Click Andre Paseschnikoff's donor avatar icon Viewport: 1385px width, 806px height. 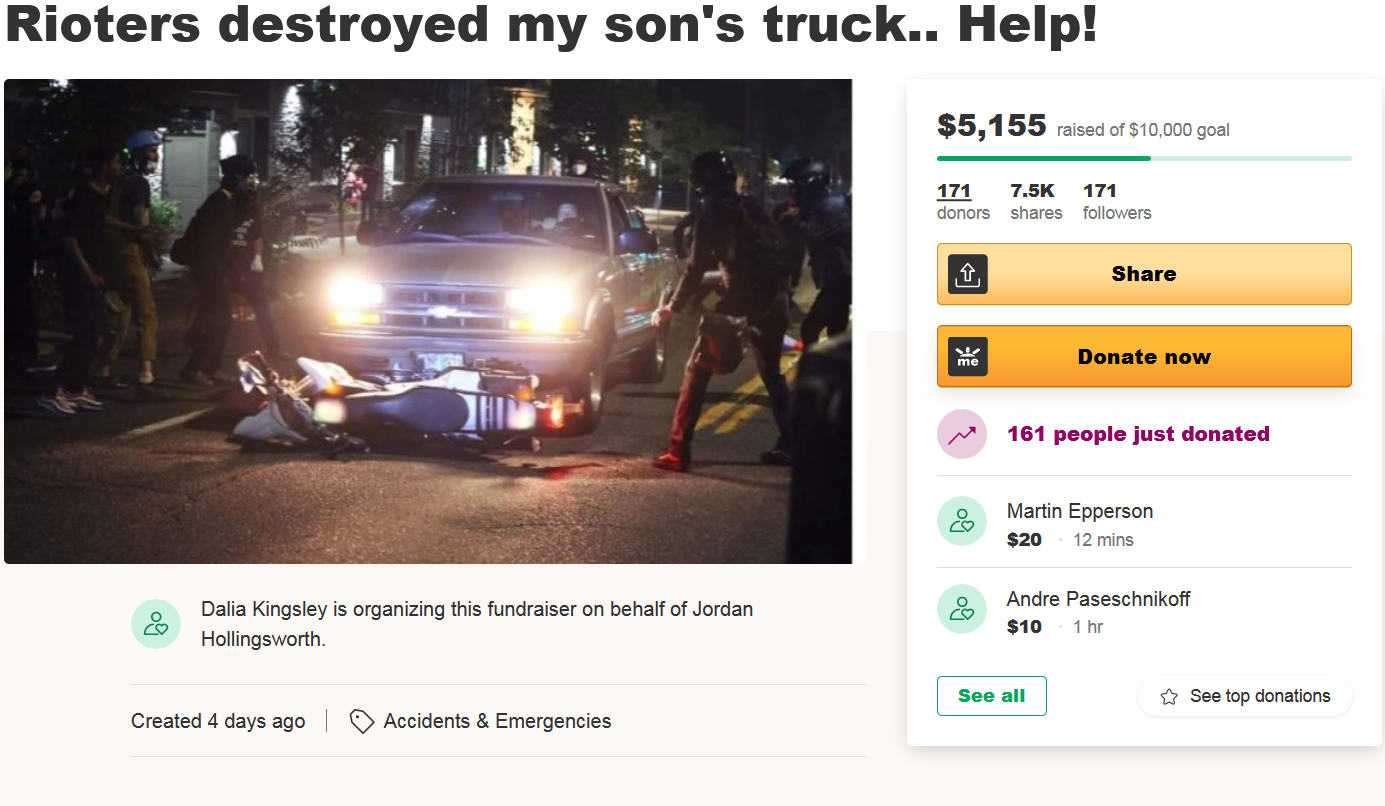(x=962, y=609)
